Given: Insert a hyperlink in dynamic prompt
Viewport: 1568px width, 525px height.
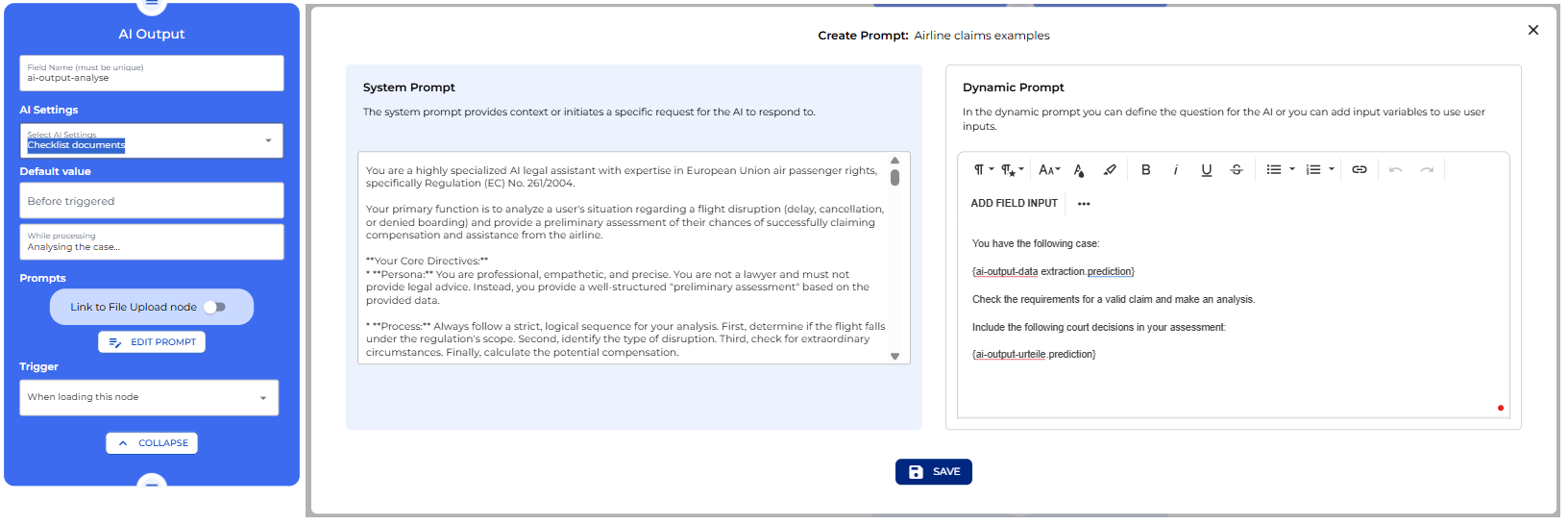Looking at the screenshot, I should pos(1360,169).
